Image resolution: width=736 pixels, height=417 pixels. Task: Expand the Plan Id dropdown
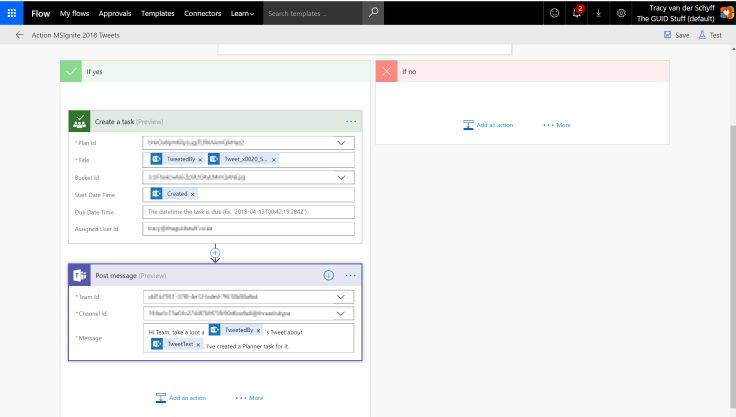(345, 143)
